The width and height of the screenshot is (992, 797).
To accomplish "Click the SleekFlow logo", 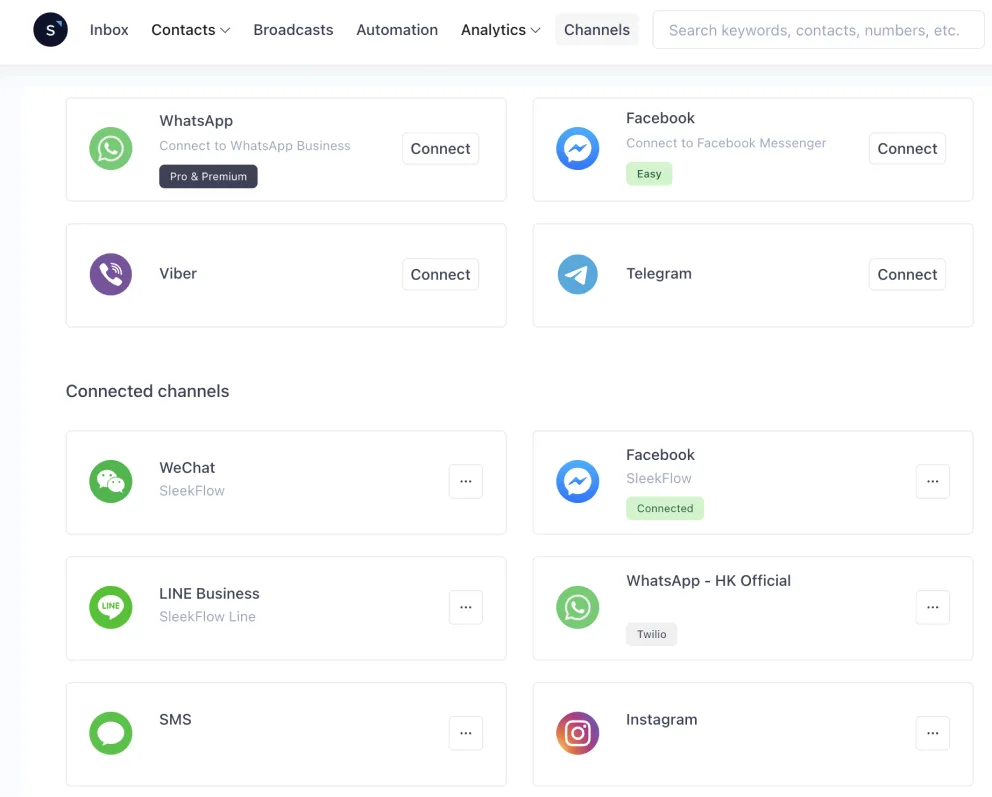I will coord(50,30).
